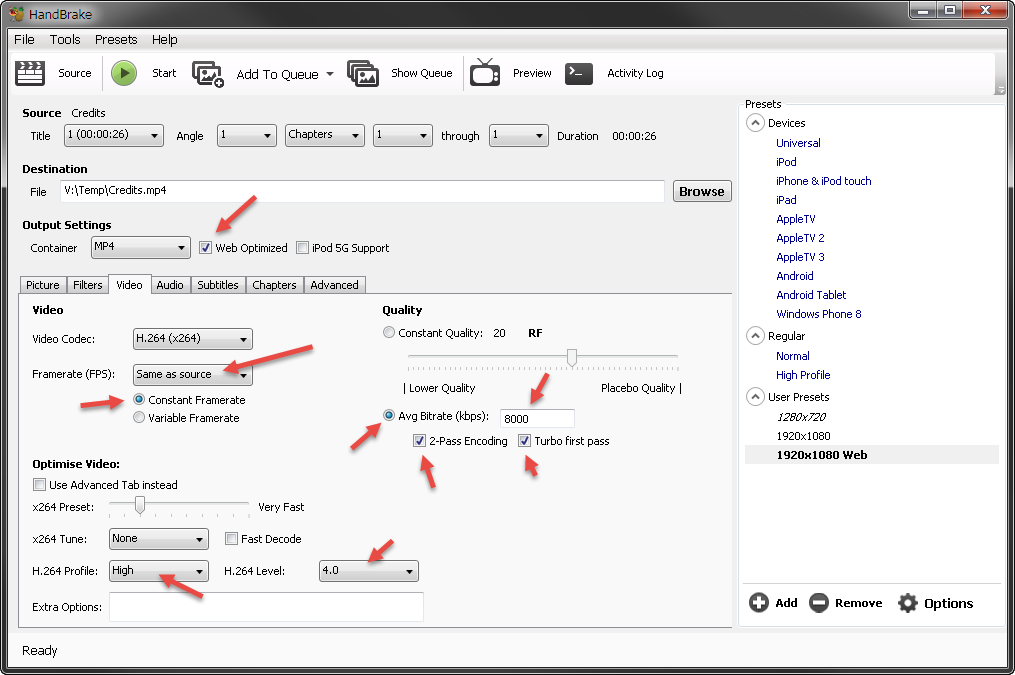The width and height of the screenshot is (1015, 675).
Task: Switch to the Picture tab
Action: tap(43, 285)
